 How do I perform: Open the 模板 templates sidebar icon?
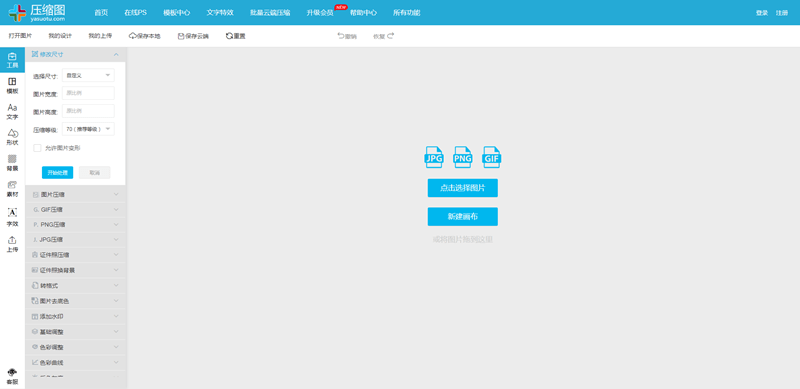(12, 85)
